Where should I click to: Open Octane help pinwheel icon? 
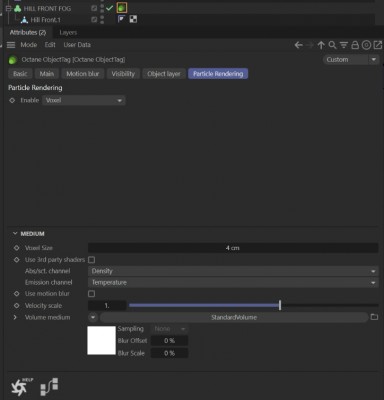click(21, 387)
